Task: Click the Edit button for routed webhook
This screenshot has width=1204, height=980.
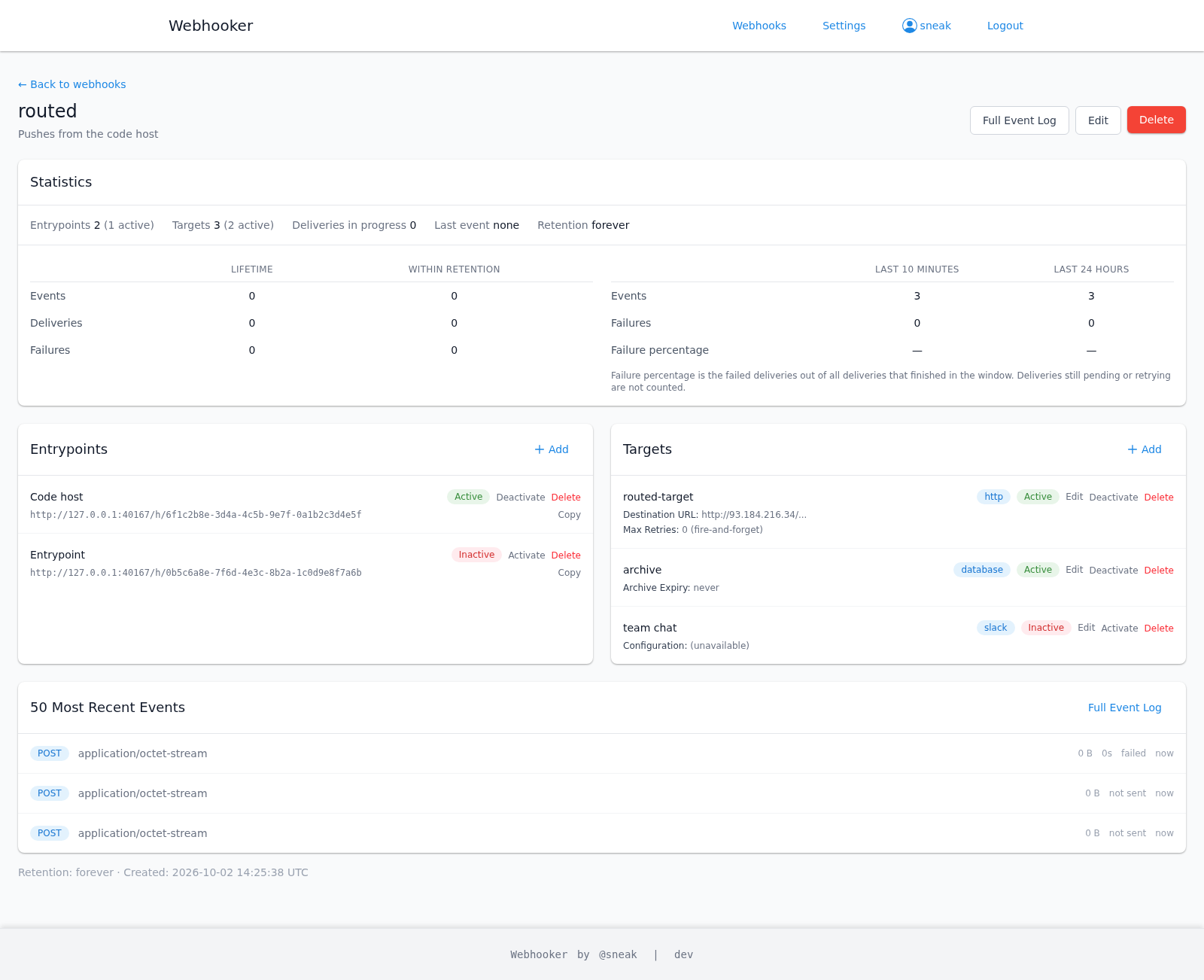Action: pos(1098,120)
